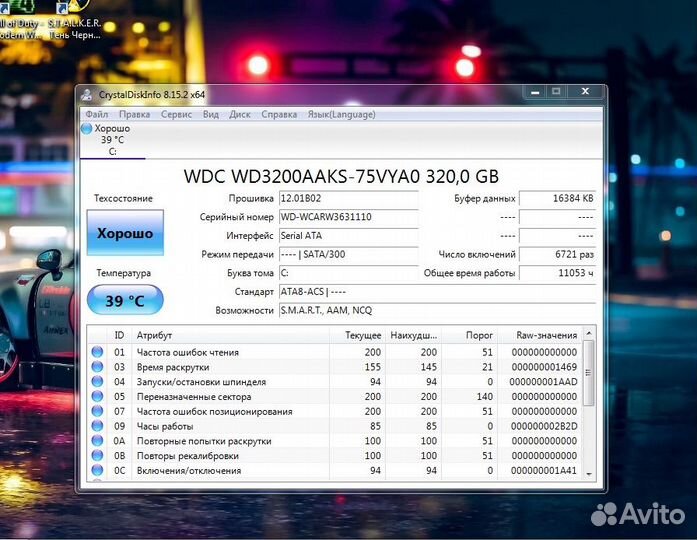Select the Время раскрутки attribute row
The image size is (697, 540).
pos(335,367)
